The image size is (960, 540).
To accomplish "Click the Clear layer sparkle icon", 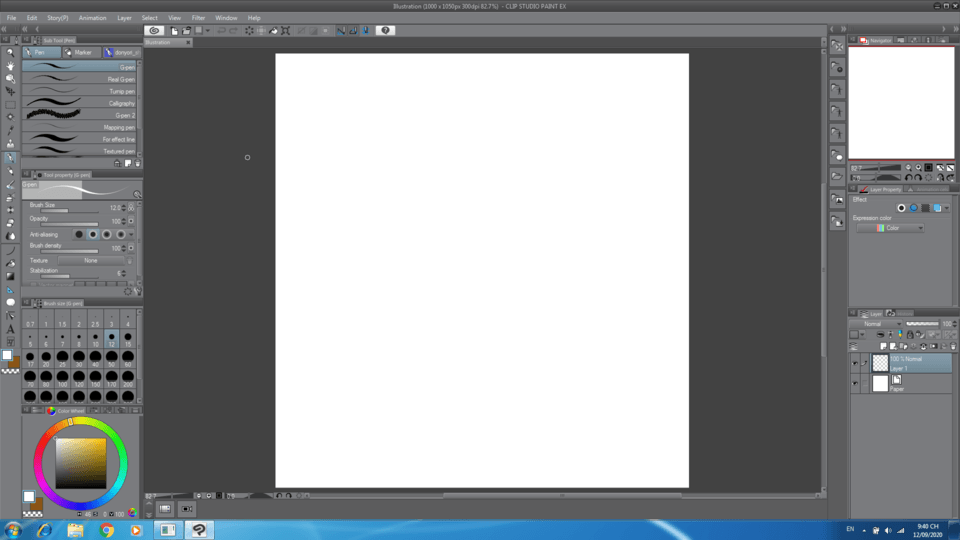I will coord(249,31).
